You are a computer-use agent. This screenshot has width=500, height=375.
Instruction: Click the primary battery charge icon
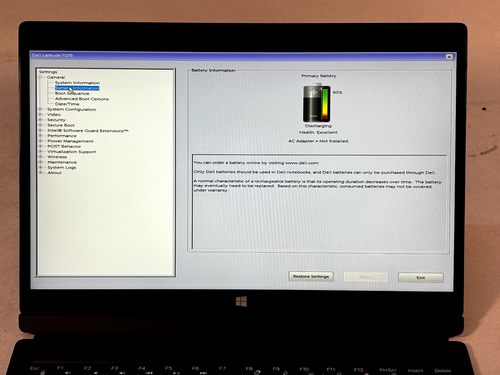click(317, 103)
